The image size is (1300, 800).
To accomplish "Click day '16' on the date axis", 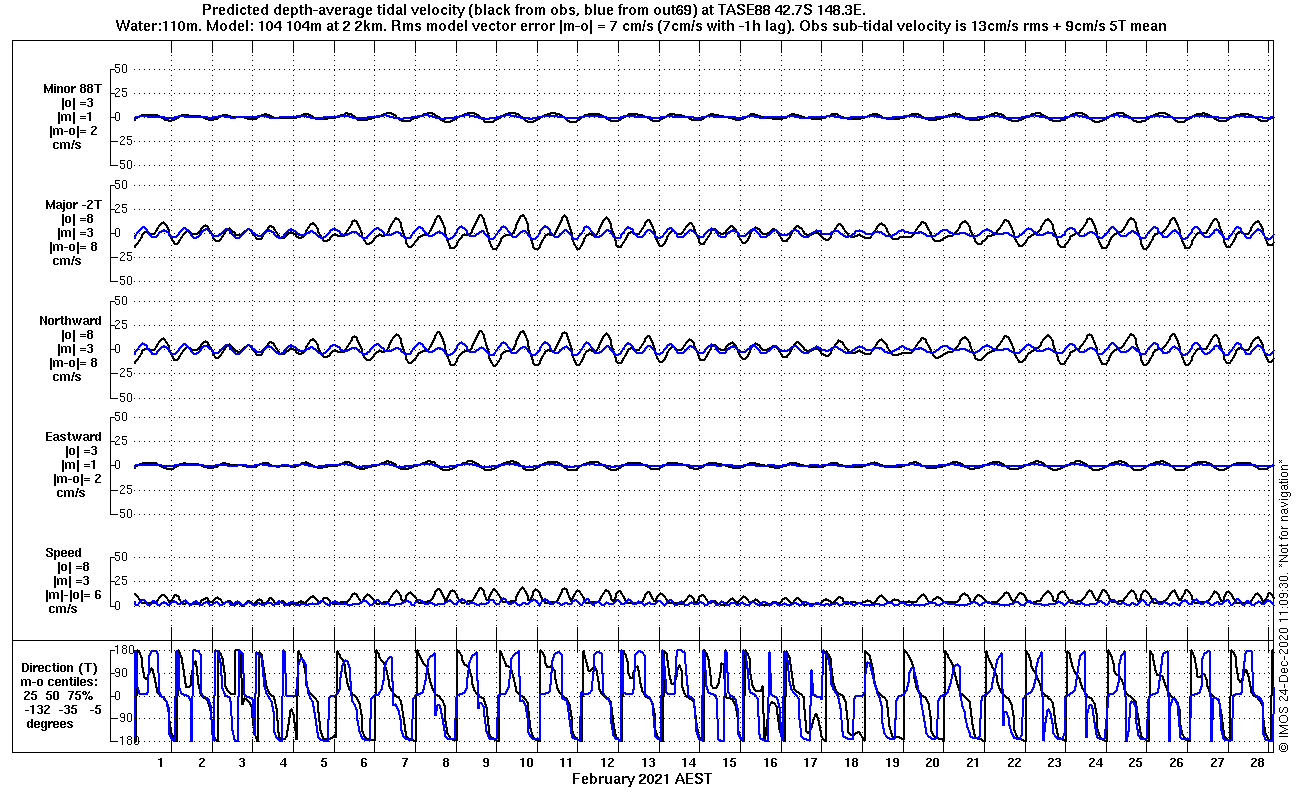I will pyautogui.click(x=770, y=762).
